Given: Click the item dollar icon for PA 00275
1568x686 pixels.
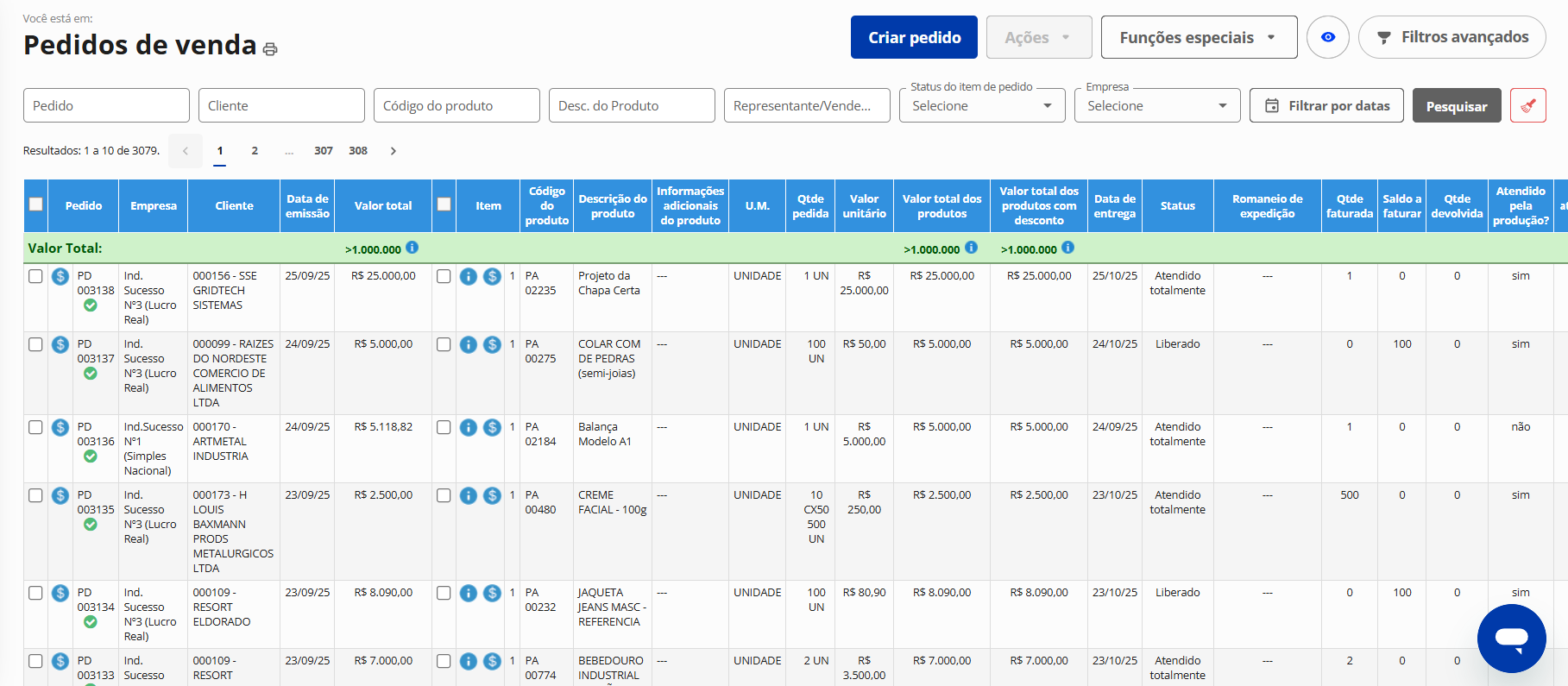Looking at the screenshot, I should 492,344.
